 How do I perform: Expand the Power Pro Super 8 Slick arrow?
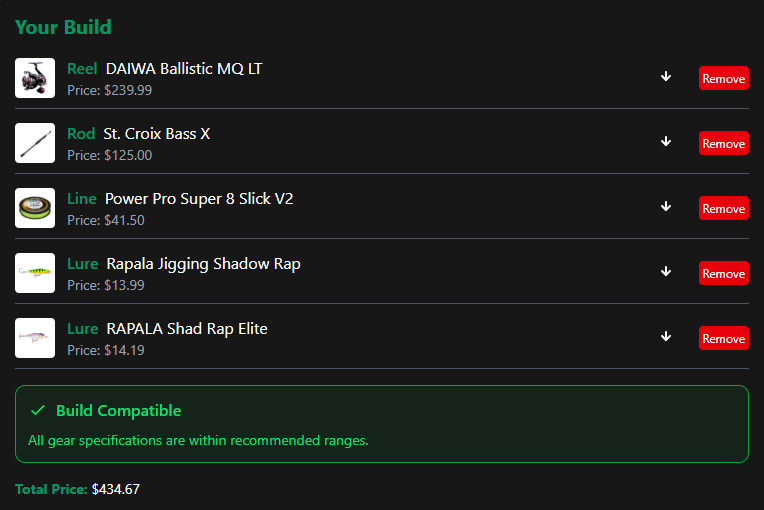[x=666, y=207]
